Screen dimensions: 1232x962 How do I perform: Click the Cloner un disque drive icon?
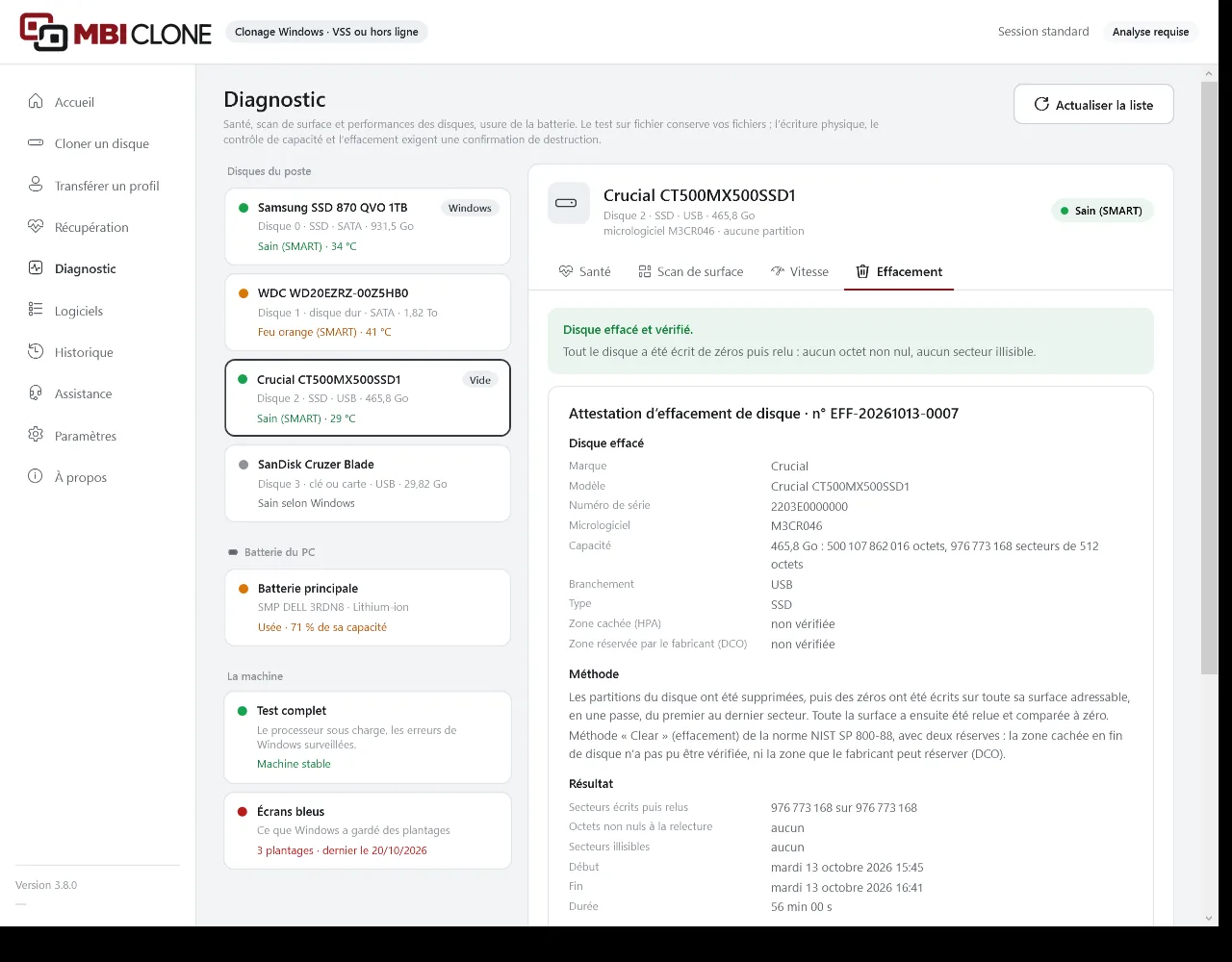click(36, 143)
